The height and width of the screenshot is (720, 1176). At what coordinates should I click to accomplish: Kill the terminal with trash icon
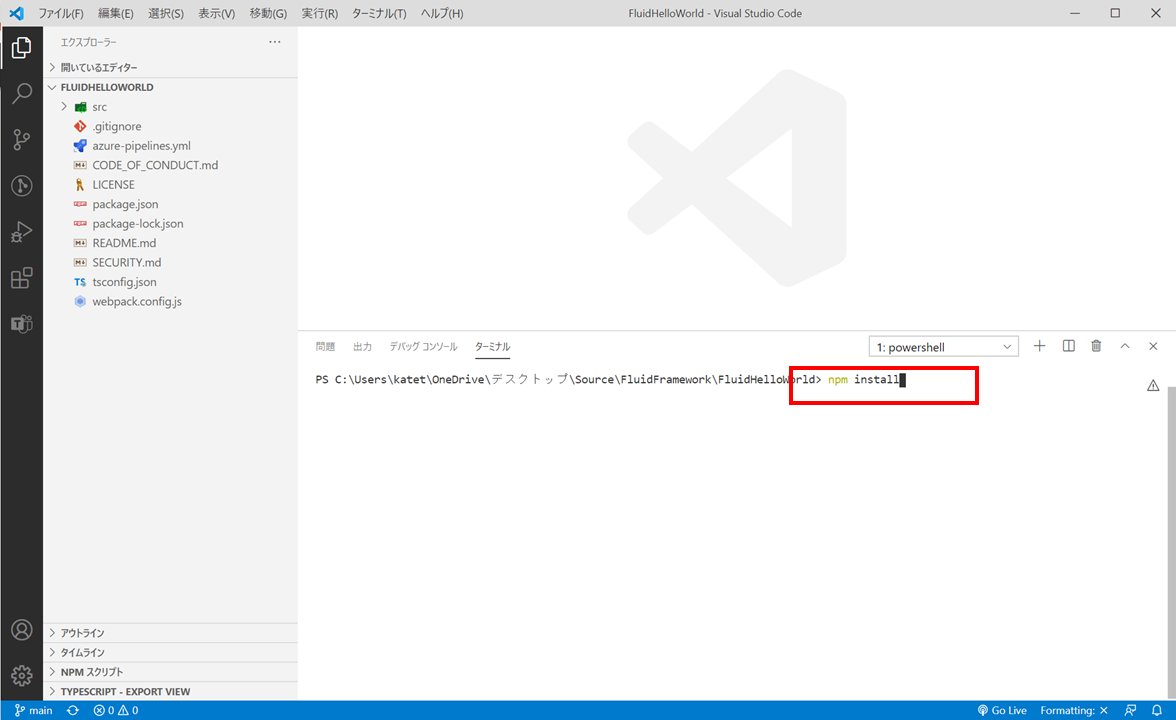(x=1096, y=345)
